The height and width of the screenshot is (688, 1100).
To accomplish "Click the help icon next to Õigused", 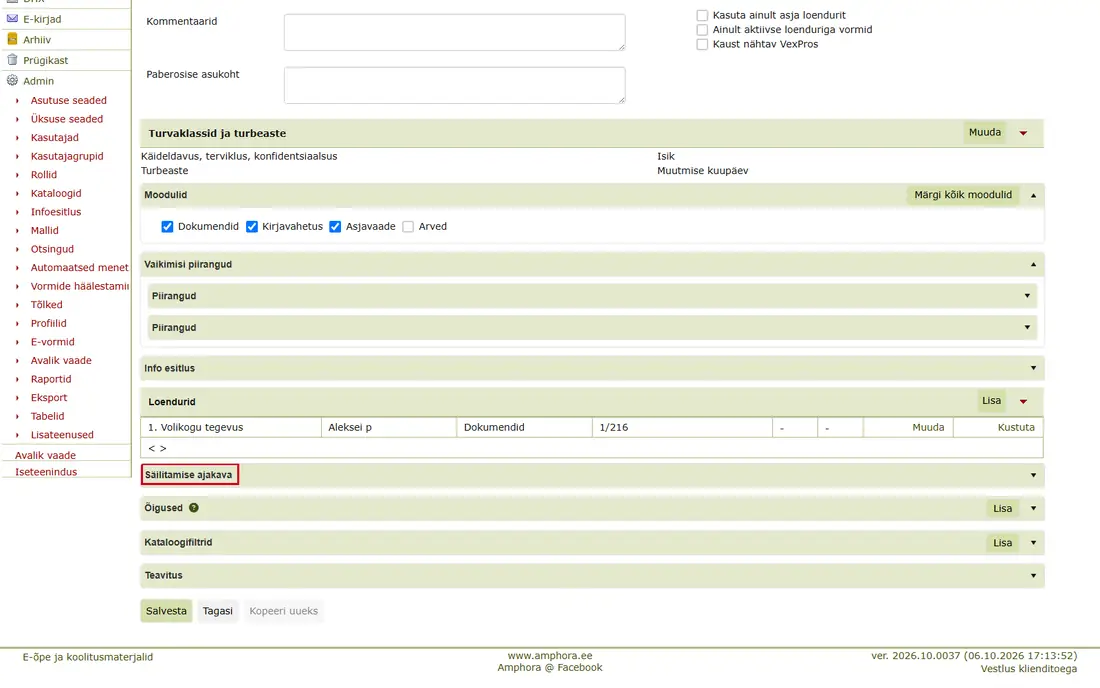I will point(194,508).
